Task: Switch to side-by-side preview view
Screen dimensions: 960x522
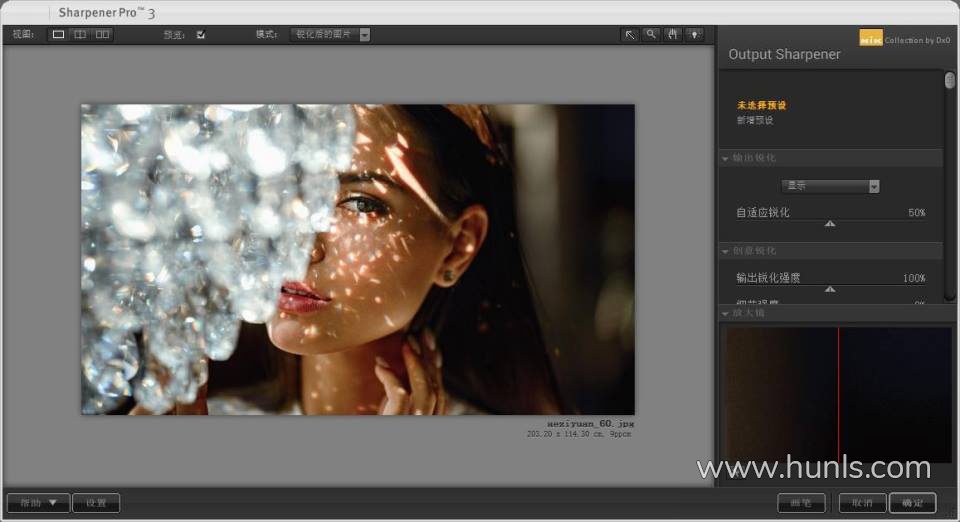Action: tap(102, 34)
